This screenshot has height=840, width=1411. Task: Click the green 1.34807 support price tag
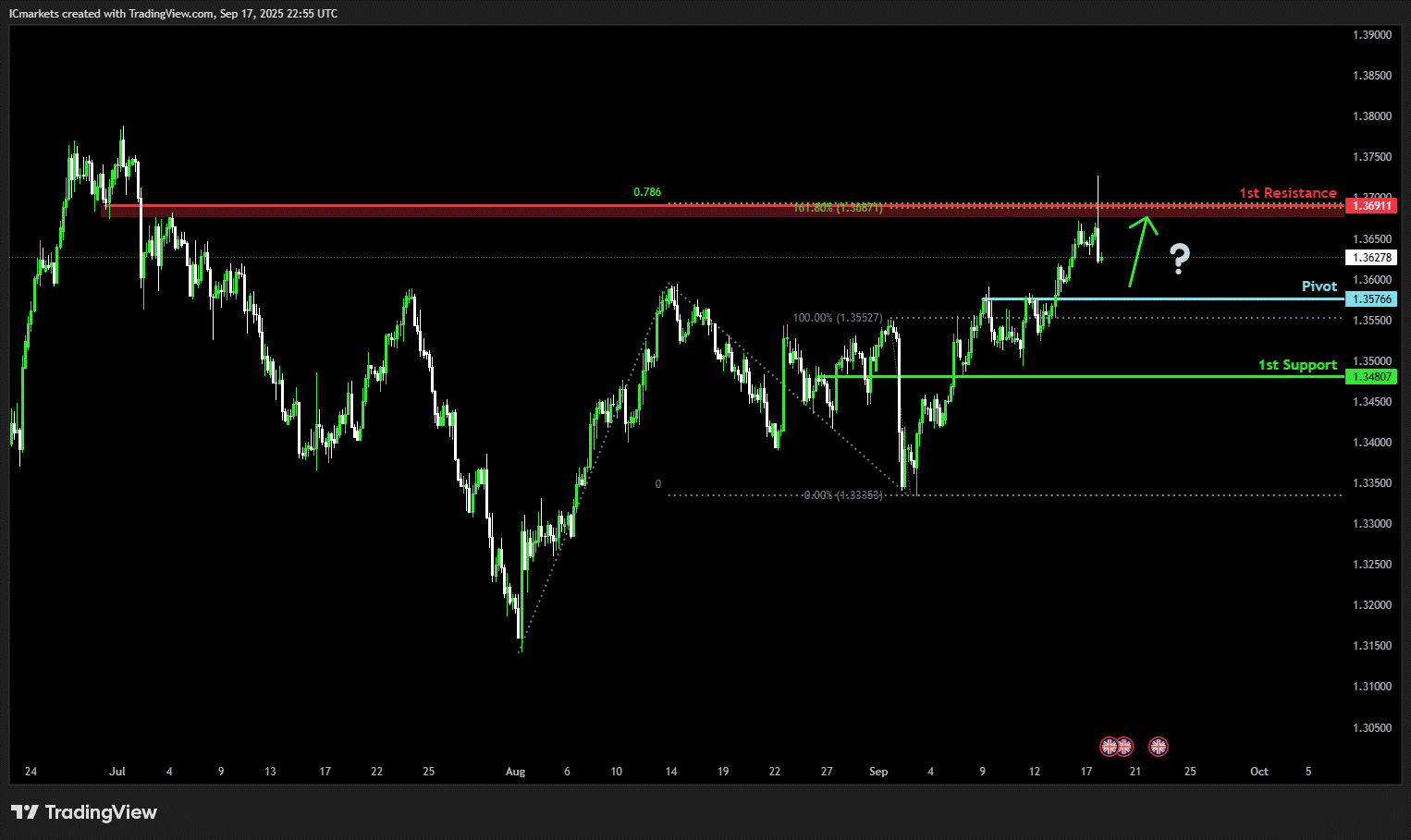point(1371,377)
